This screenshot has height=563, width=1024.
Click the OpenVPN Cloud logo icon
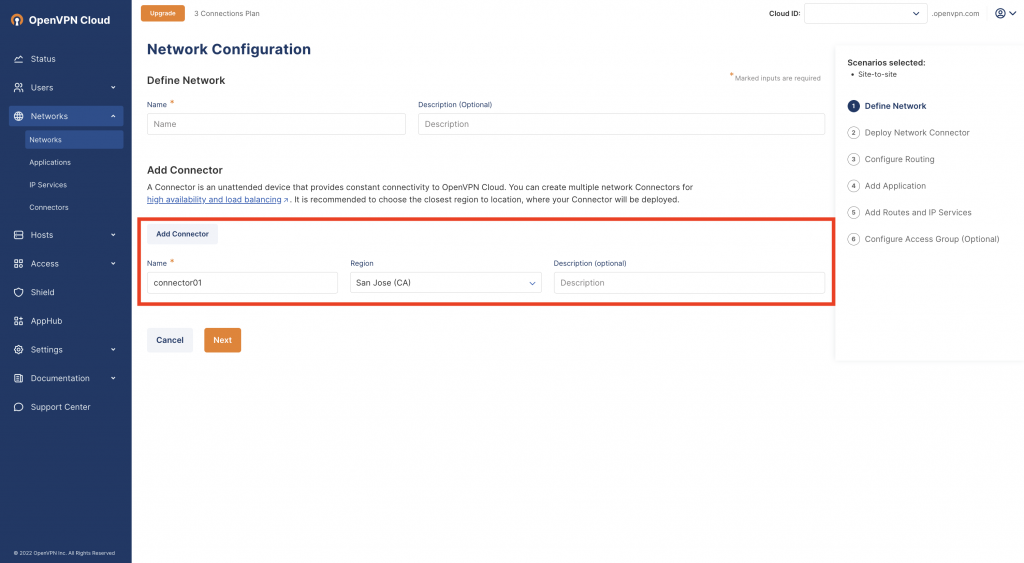tap(17, 20)
